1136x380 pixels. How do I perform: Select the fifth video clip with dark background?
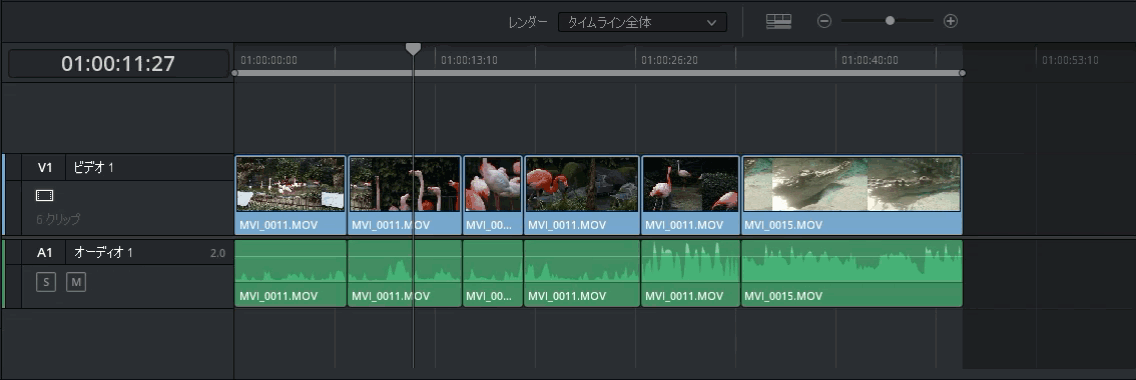click(690, 195)
